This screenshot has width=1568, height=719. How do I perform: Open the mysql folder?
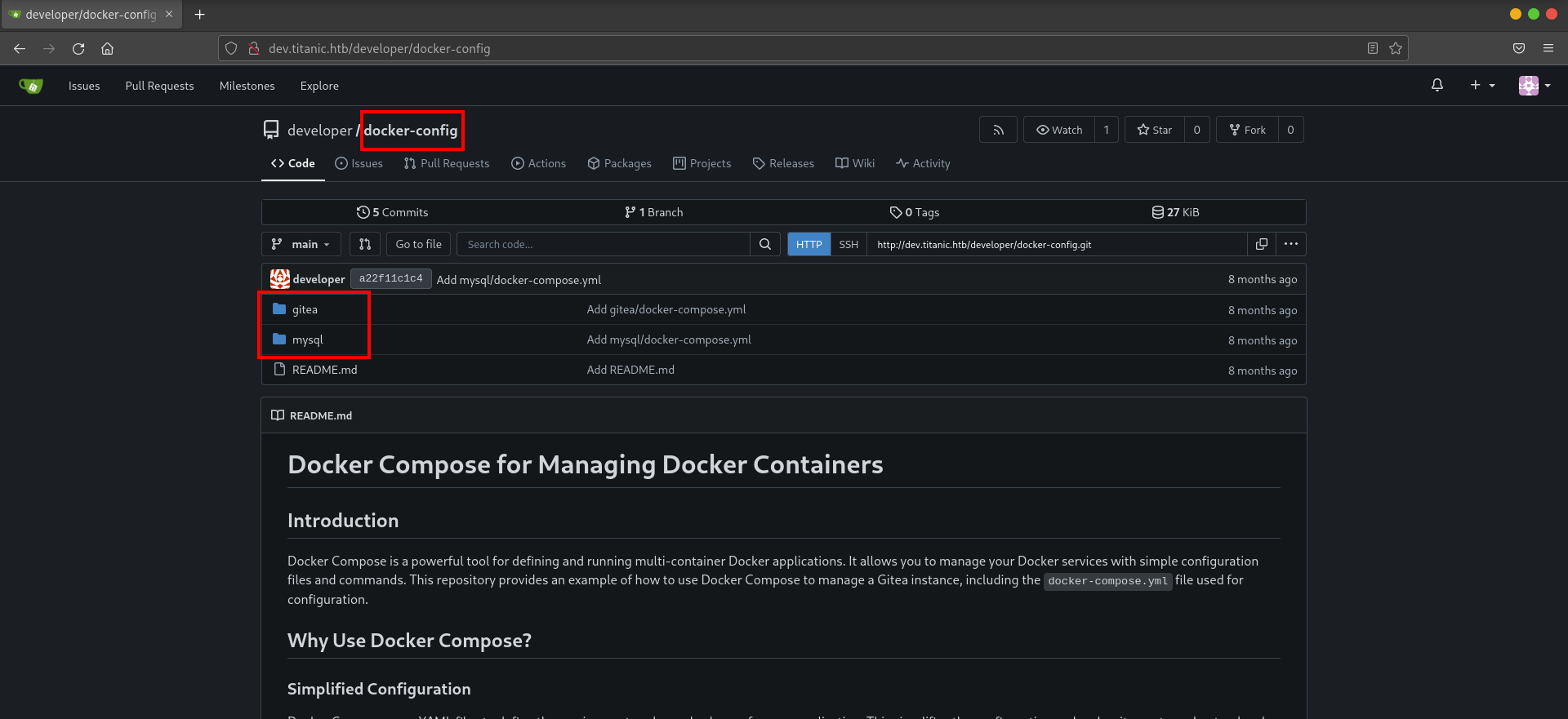point(308,340)
